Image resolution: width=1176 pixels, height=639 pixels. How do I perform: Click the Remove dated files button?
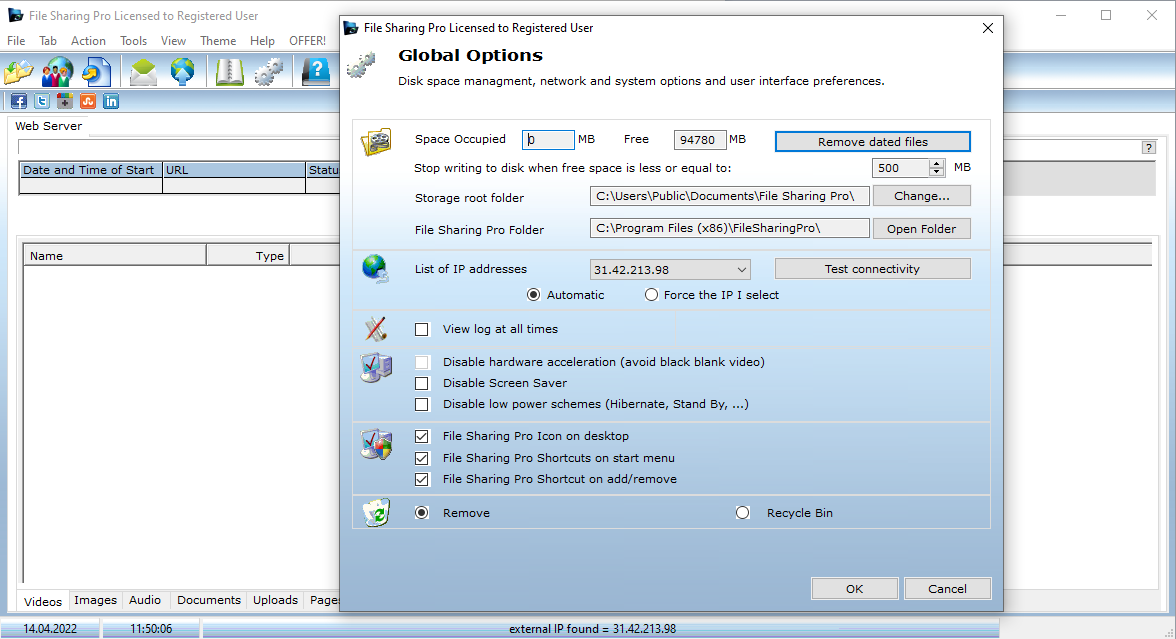872,142
